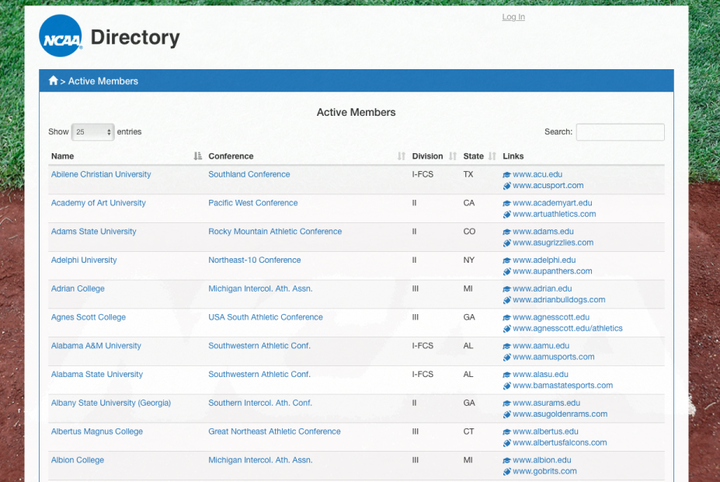Open Agnes Scott College entry
Screen dimensions: 720x482
(x=88, y=317)
